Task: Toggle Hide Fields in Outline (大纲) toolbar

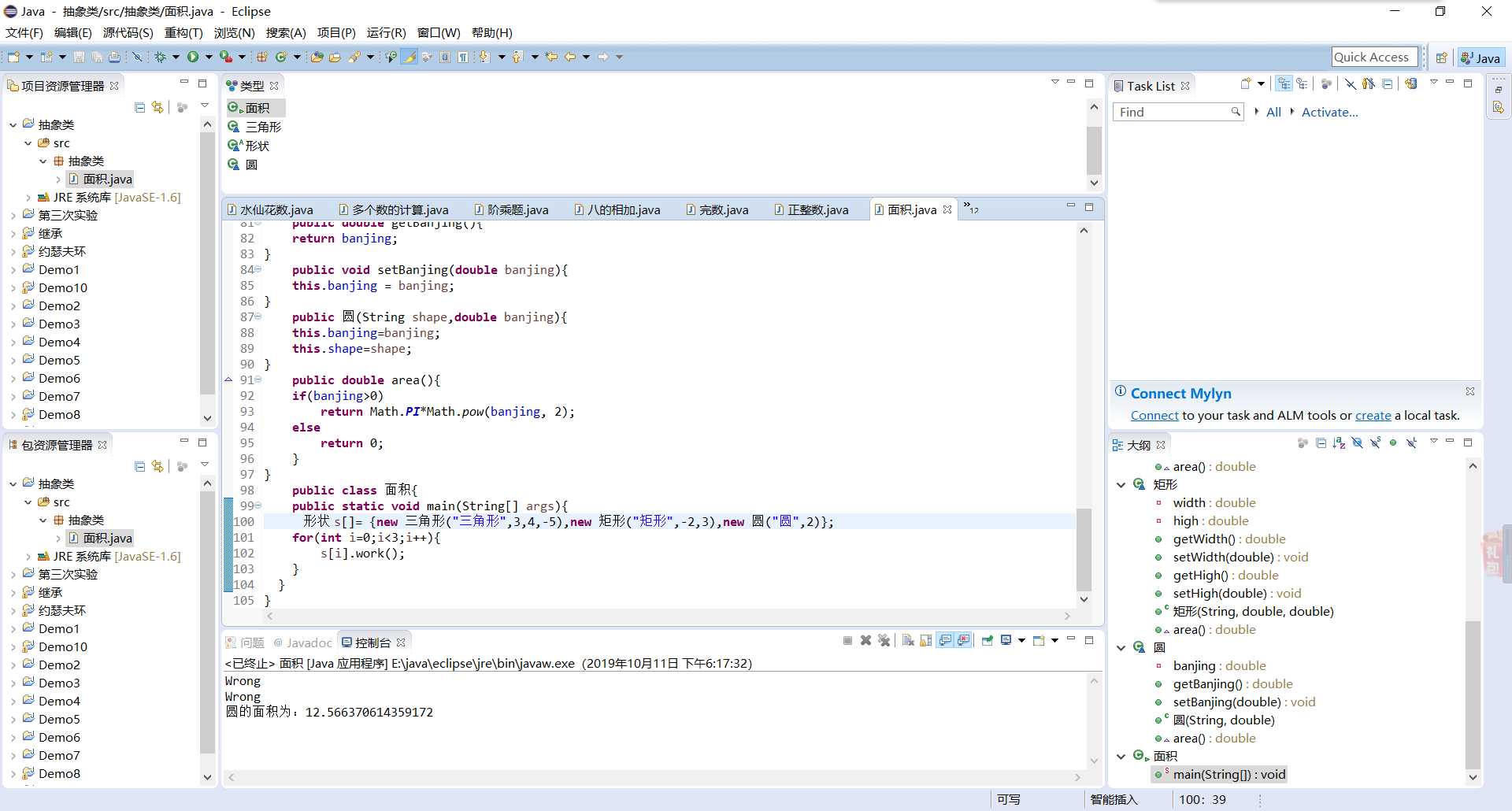Action: (1357, 443)
